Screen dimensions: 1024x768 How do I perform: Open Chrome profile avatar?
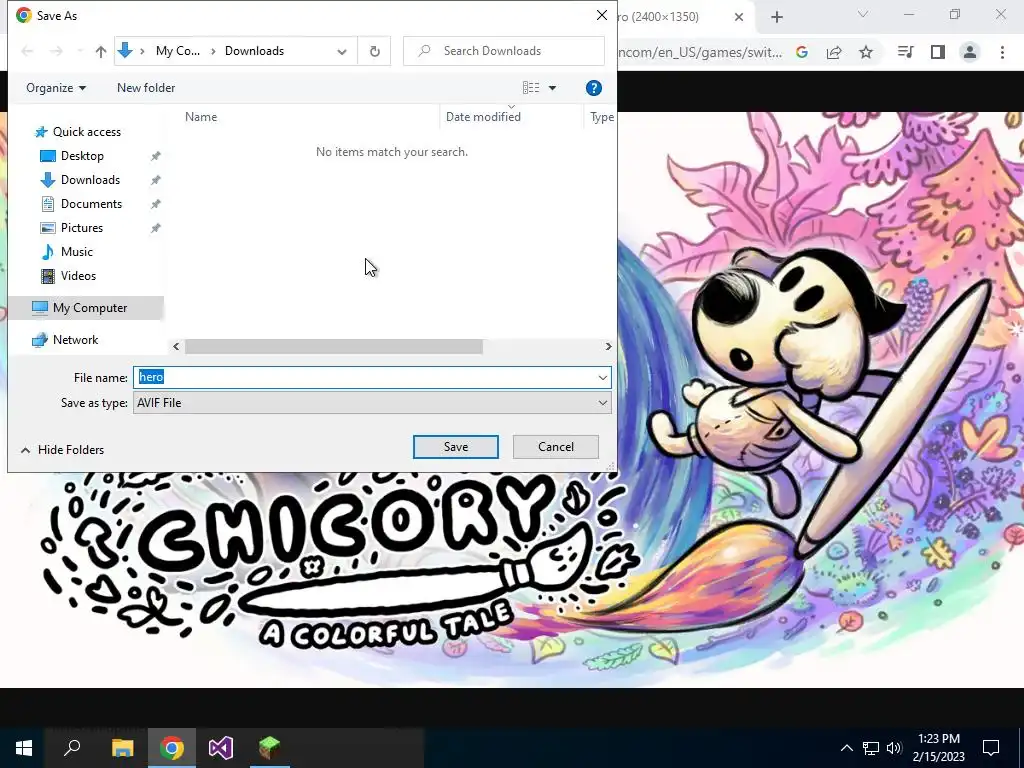click(x=970, y=52)
